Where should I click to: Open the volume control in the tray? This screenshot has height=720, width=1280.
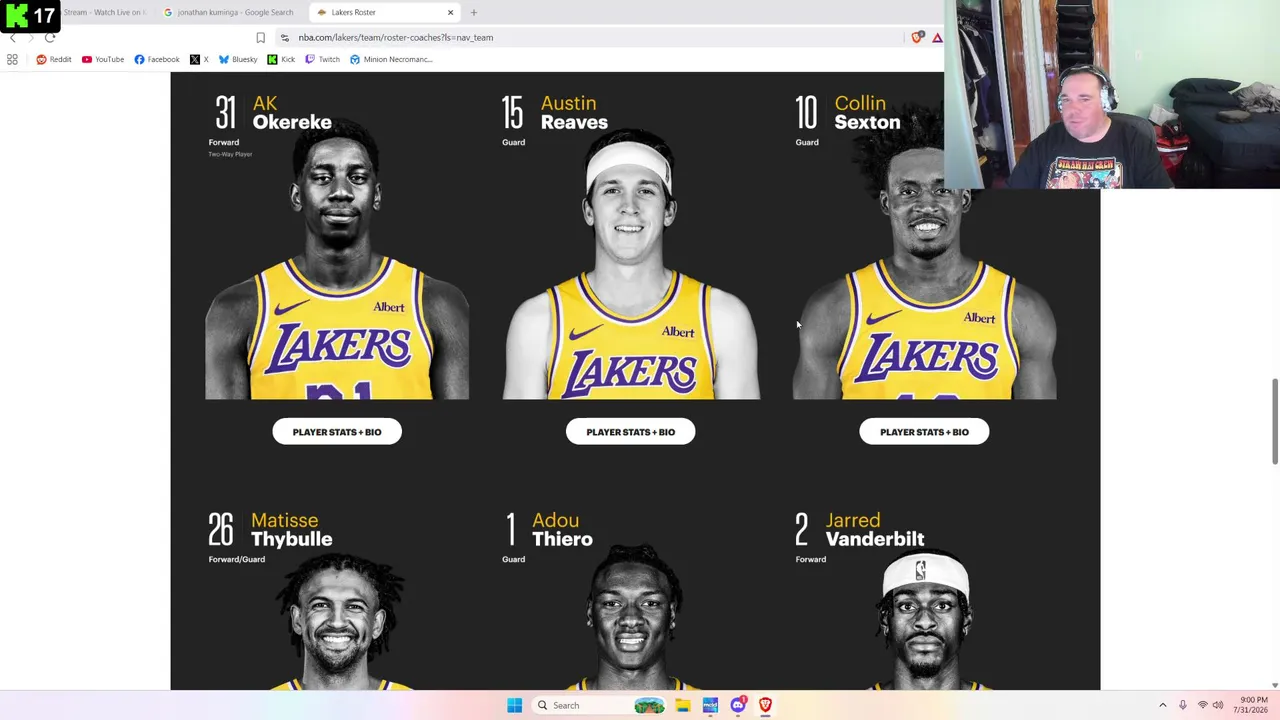coord(1218,705)
